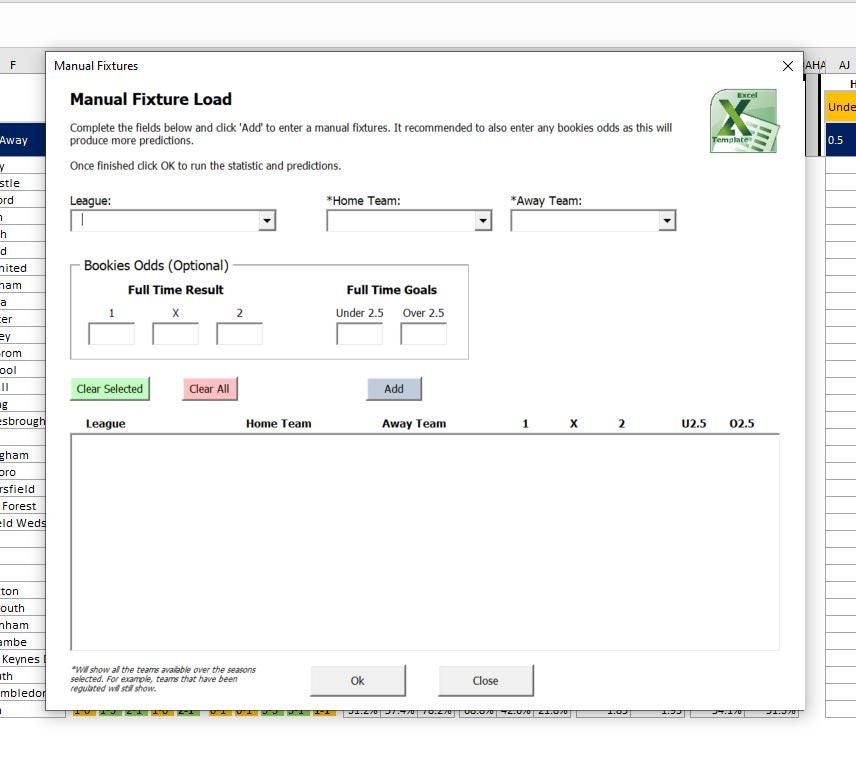856x757 pixels.
Task: Click the Clear Selected button
Action: [x=109, y=389]
